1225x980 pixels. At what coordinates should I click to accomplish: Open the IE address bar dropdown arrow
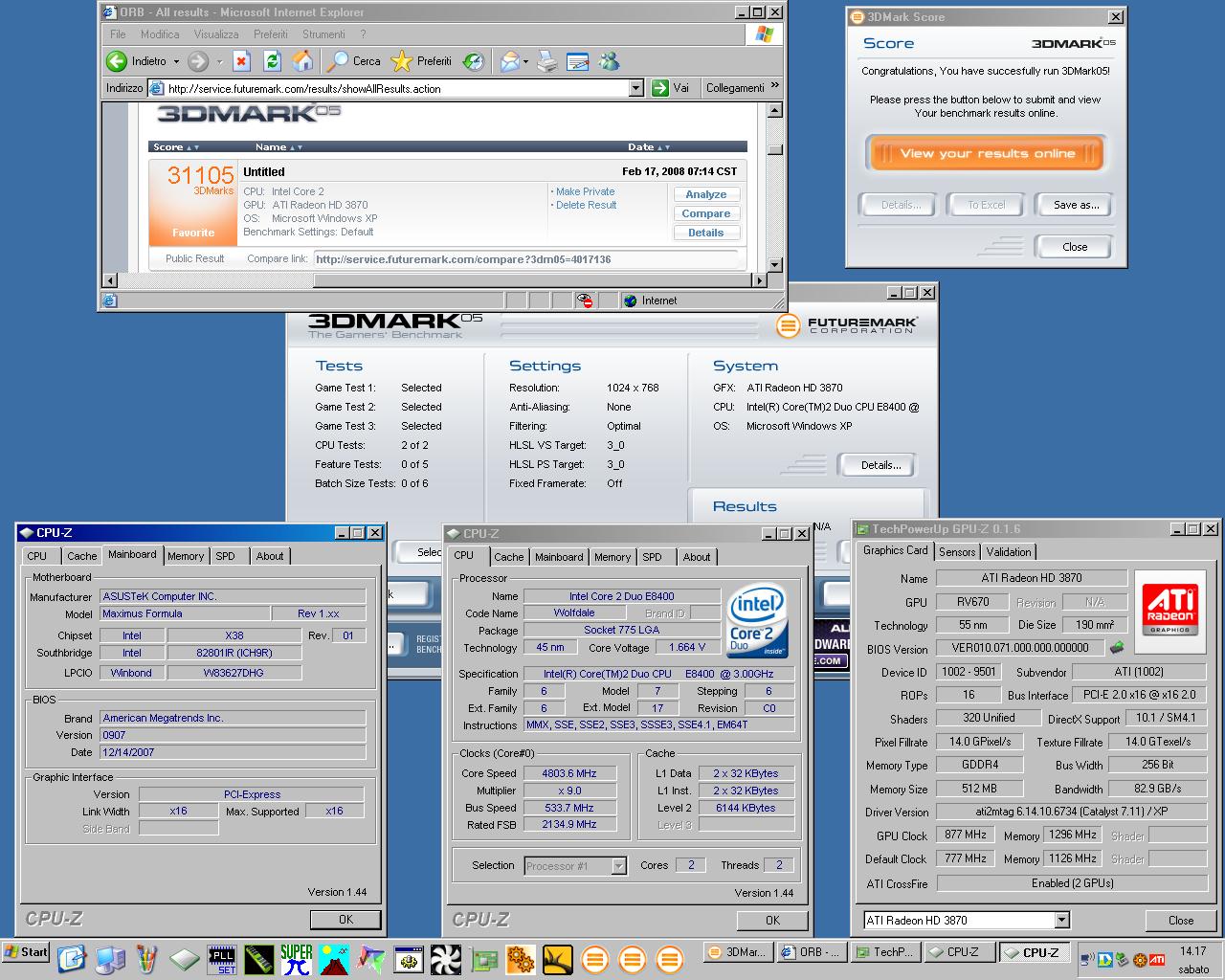(x=636, y=88)
